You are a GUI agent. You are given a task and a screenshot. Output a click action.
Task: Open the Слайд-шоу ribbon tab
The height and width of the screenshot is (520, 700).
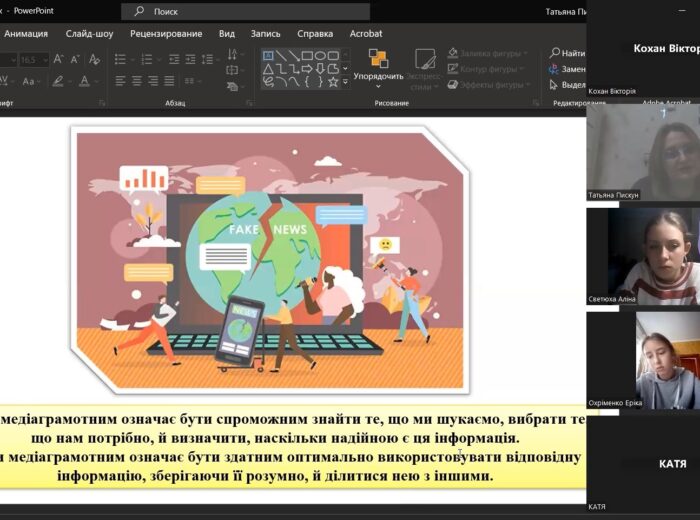[90, 33]
